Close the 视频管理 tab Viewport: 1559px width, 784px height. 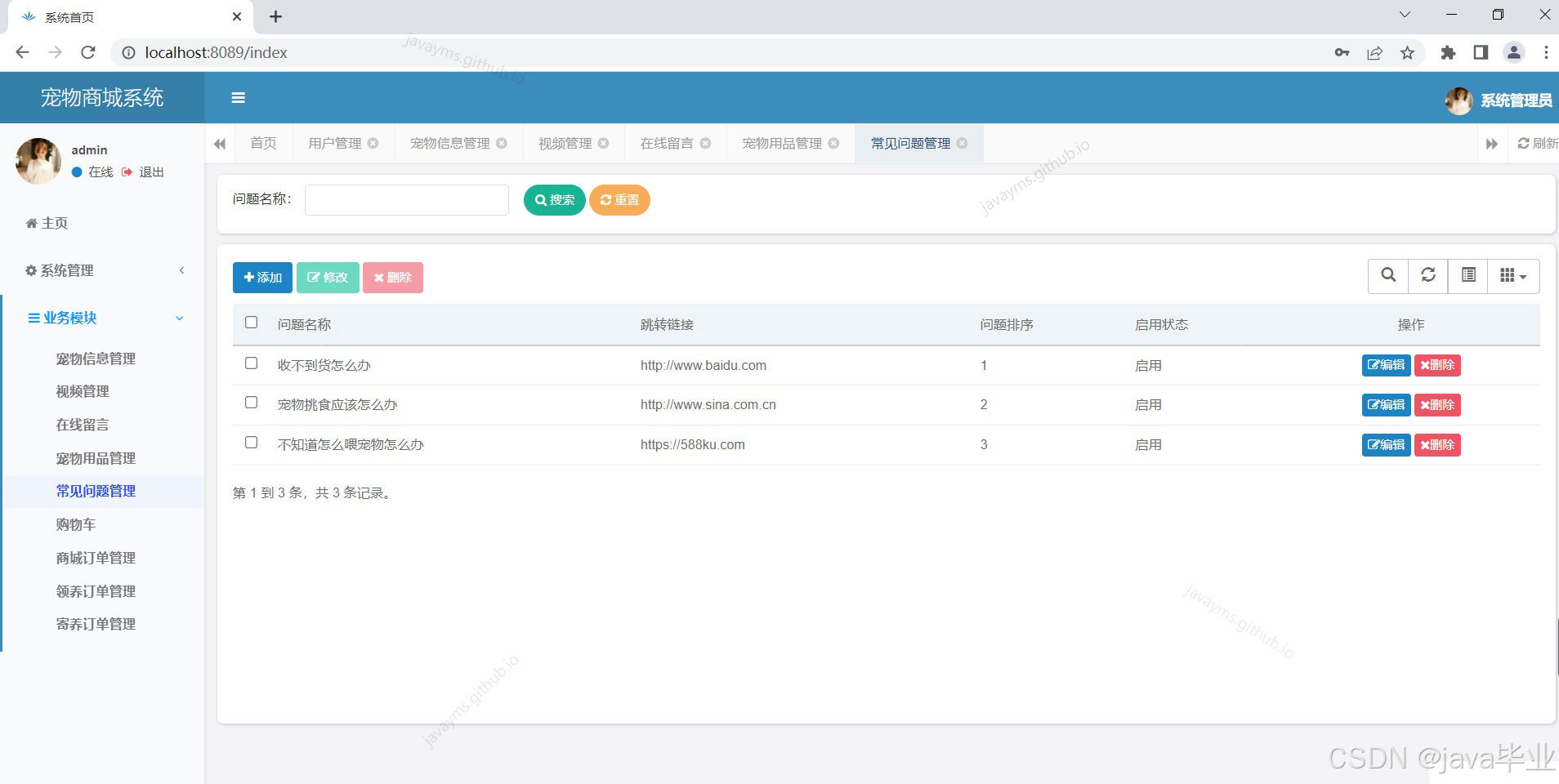(x=603, y=143)
